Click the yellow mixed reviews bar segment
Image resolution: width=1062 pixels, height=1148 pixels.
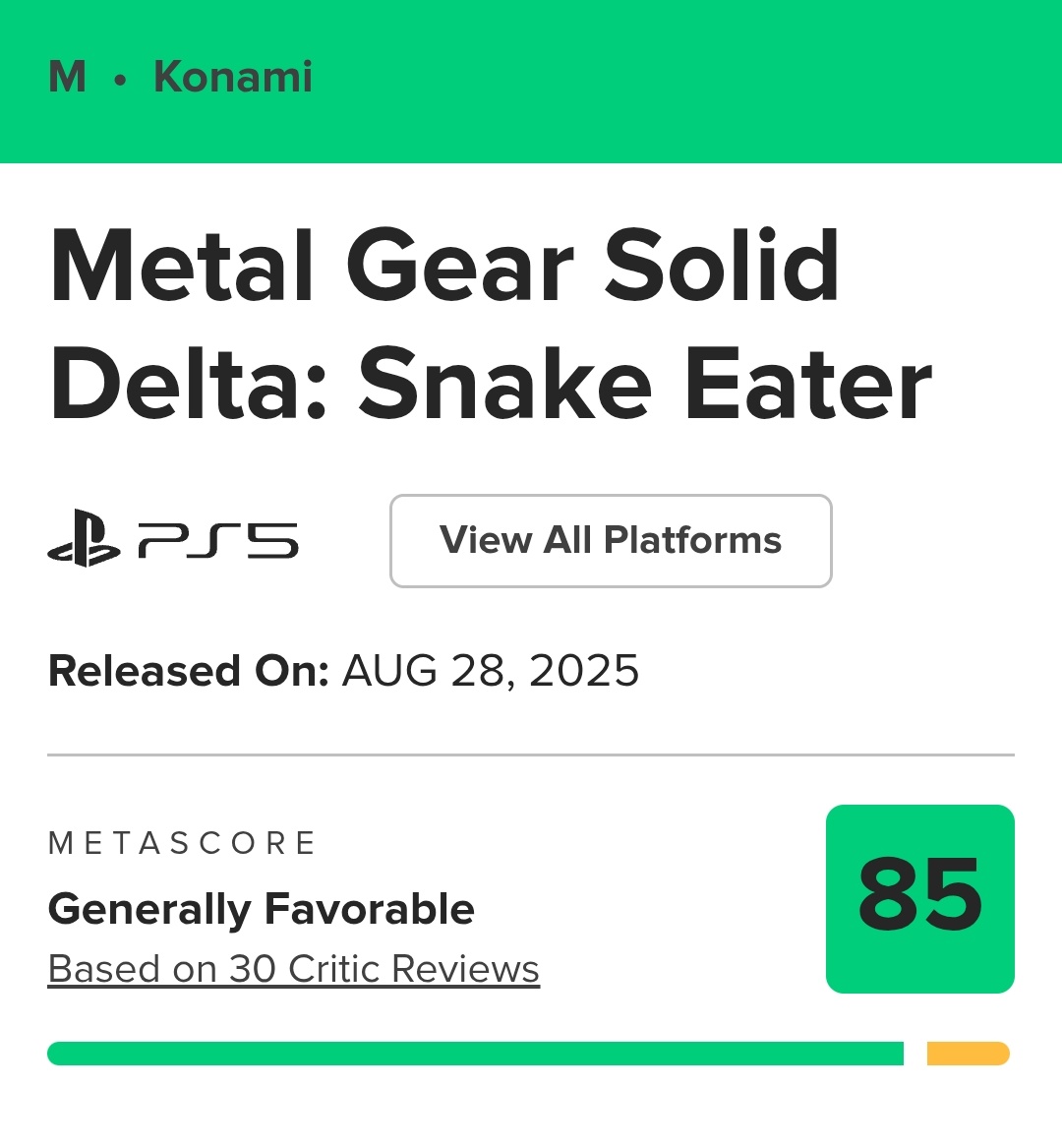click(x=968, y=1054)
